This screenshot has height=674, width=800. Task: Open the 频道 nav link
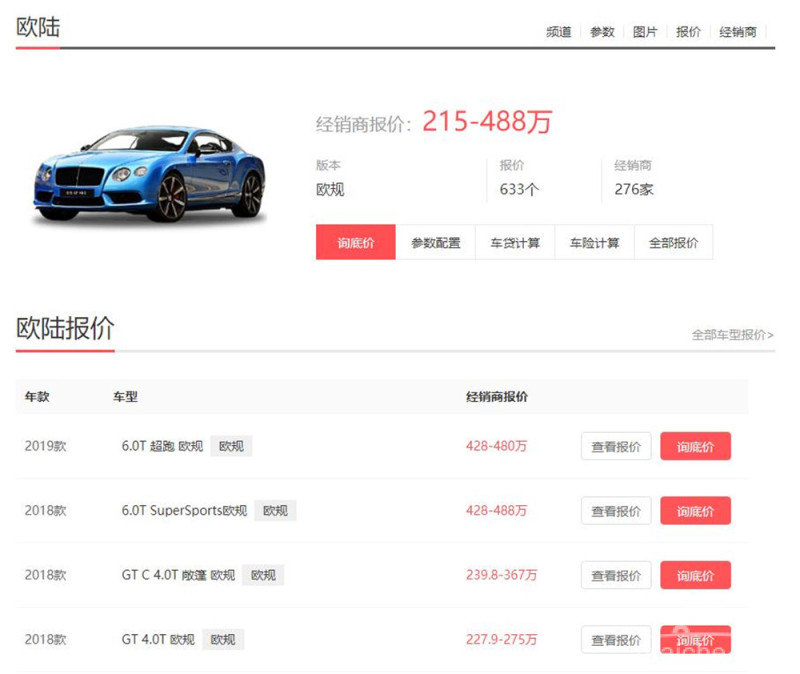point(558,32)
